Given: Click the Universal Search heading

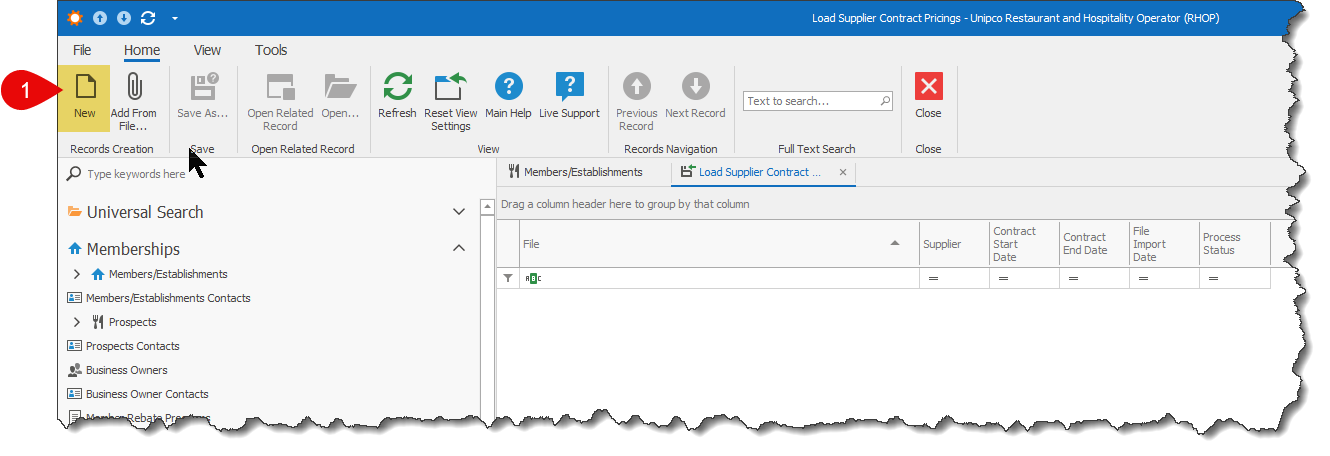Looking at the screenshot, I should tap(145, 212).
